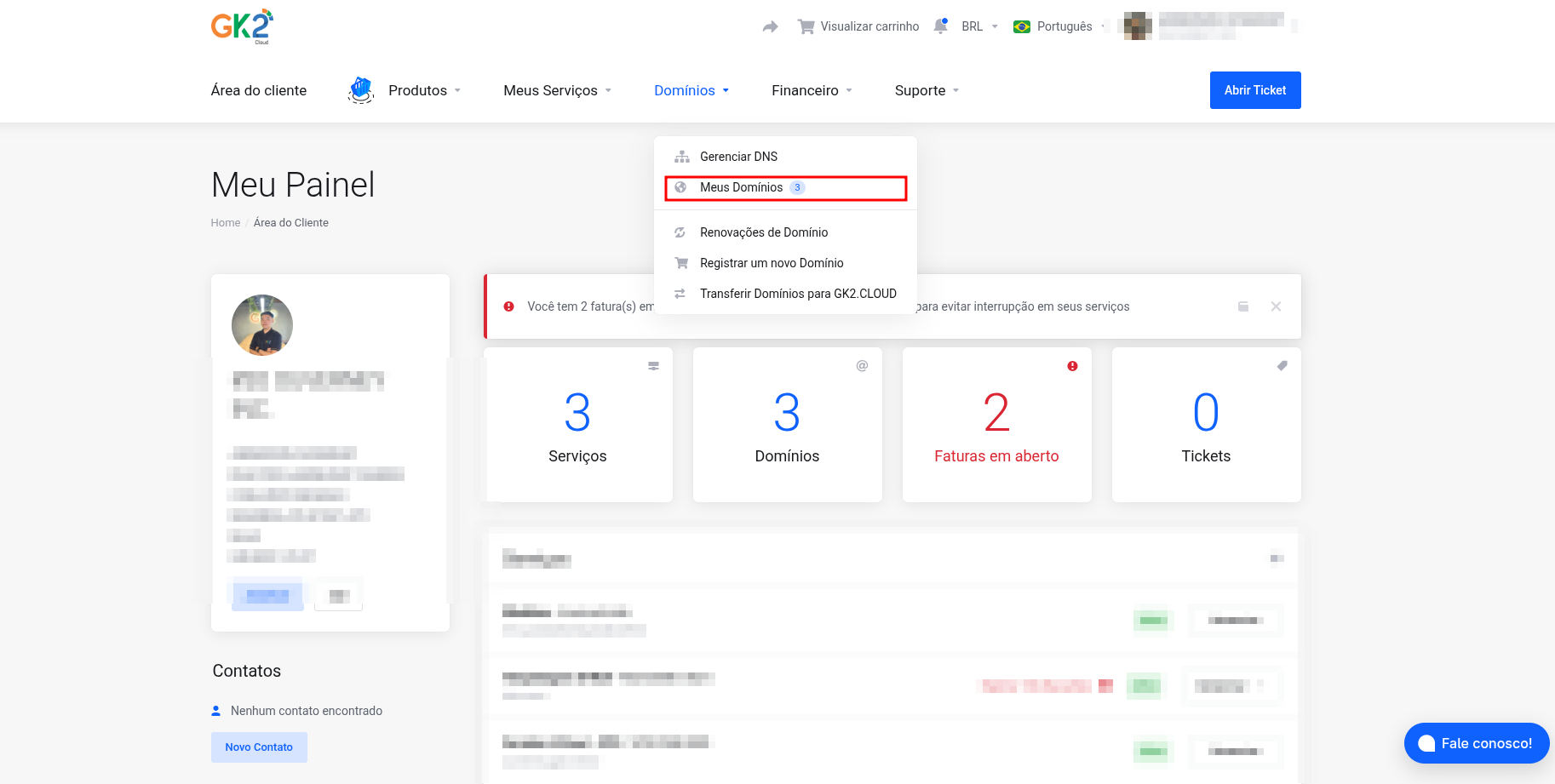This screenshot has width=1555, height=784.
Task: Expand the Suporte menu
Action: pos(927,90)
